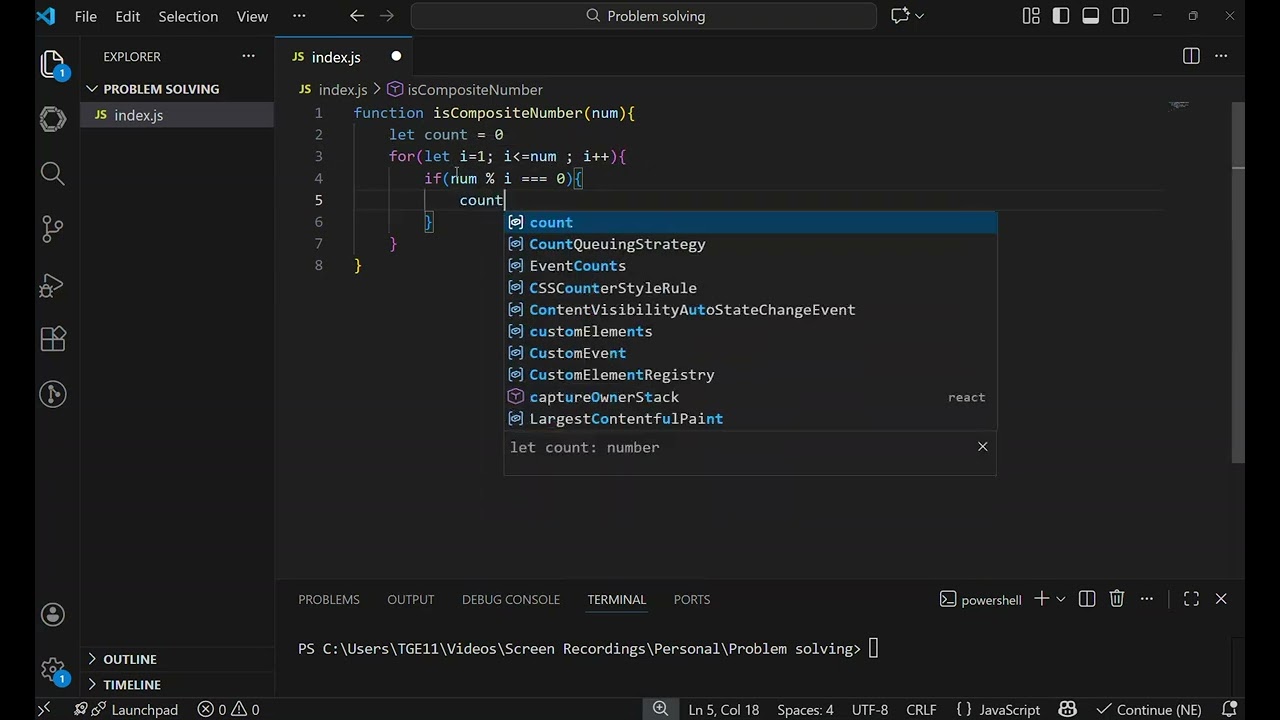Choose CountQueuingStrategy from suggestions
This screenshot has height=720, width=1280.
pos(750,244)
